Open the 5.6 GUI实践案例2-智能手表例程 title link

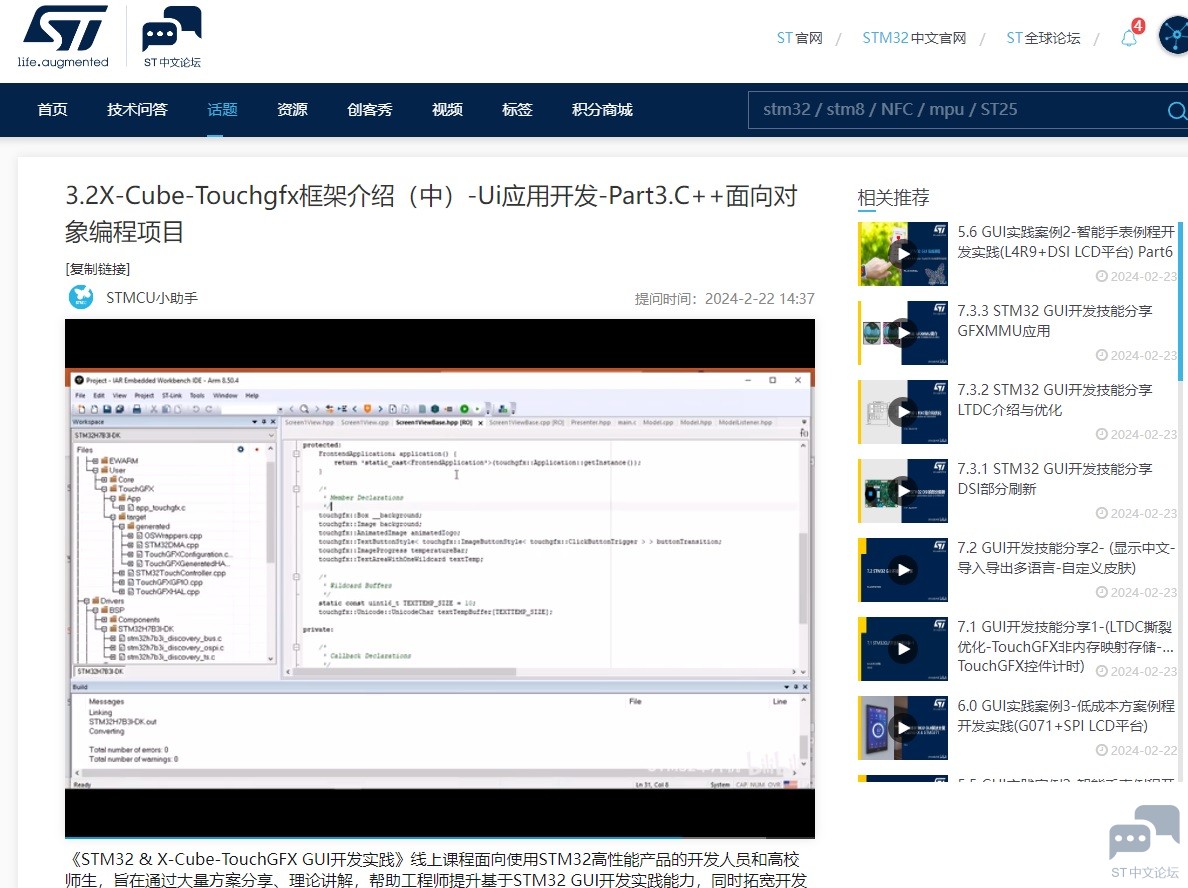tap(1066, 242)
